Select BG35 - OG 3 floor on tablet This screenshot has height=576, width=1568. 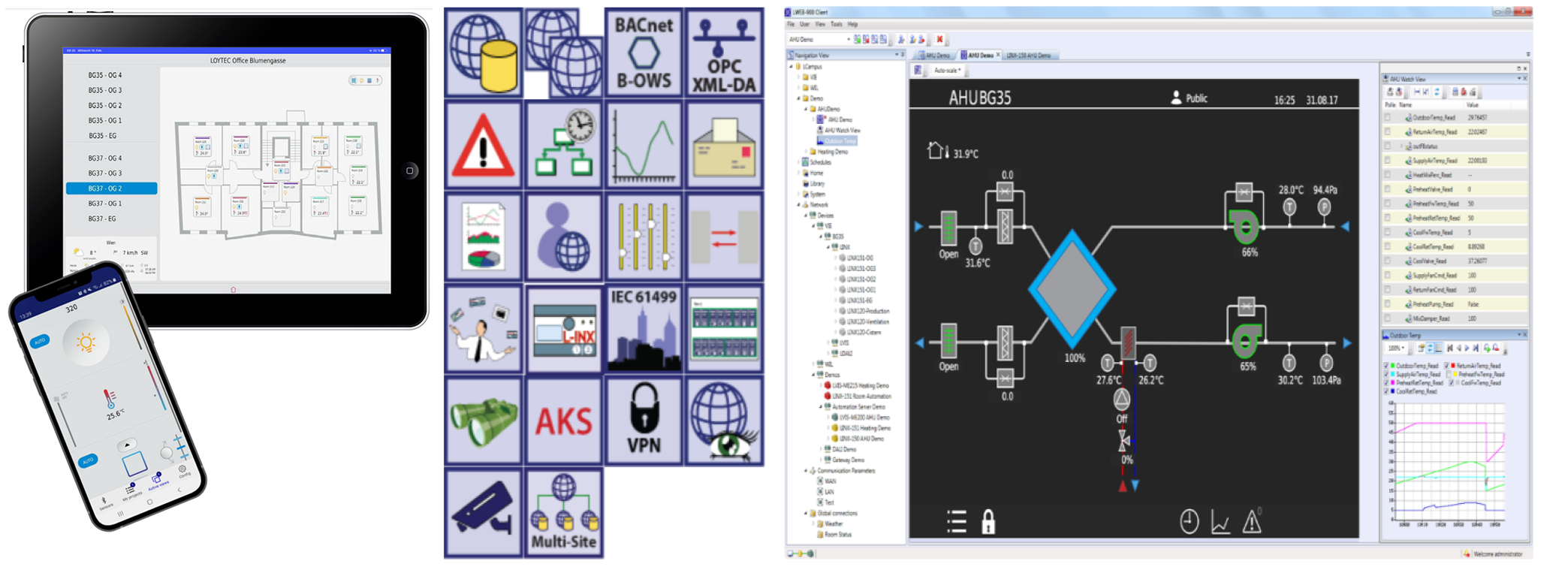click(x=105, y=90)
